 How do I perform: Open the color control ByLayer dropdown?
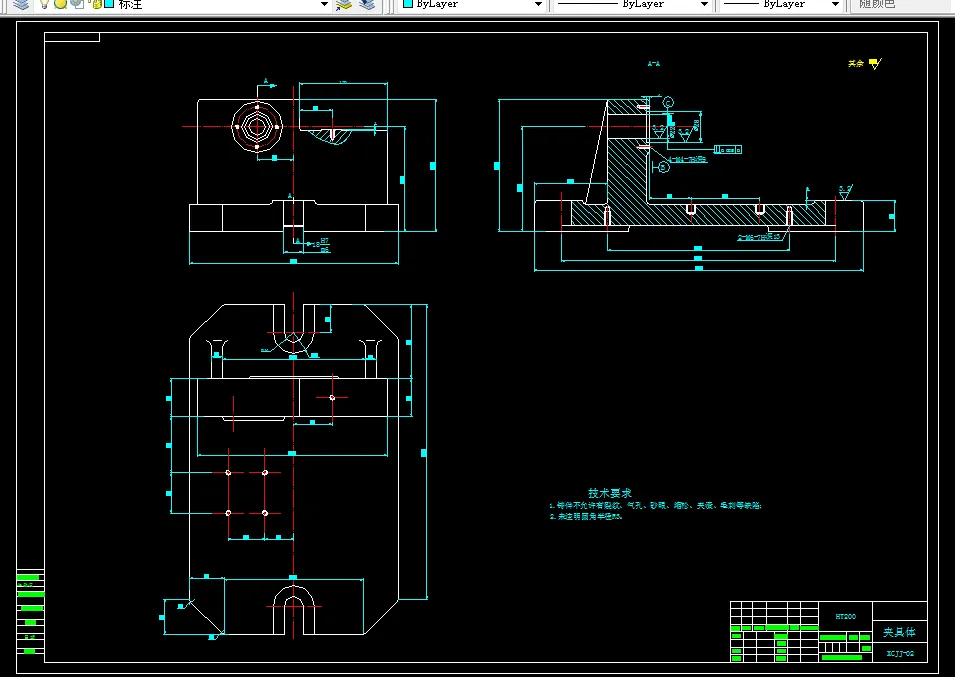[473, 4]
